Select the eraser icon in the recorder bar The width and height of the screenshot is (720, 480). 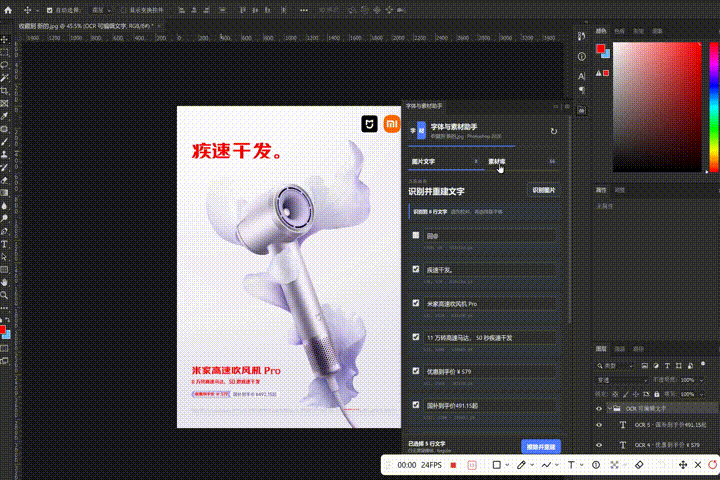tap(639, 465)
